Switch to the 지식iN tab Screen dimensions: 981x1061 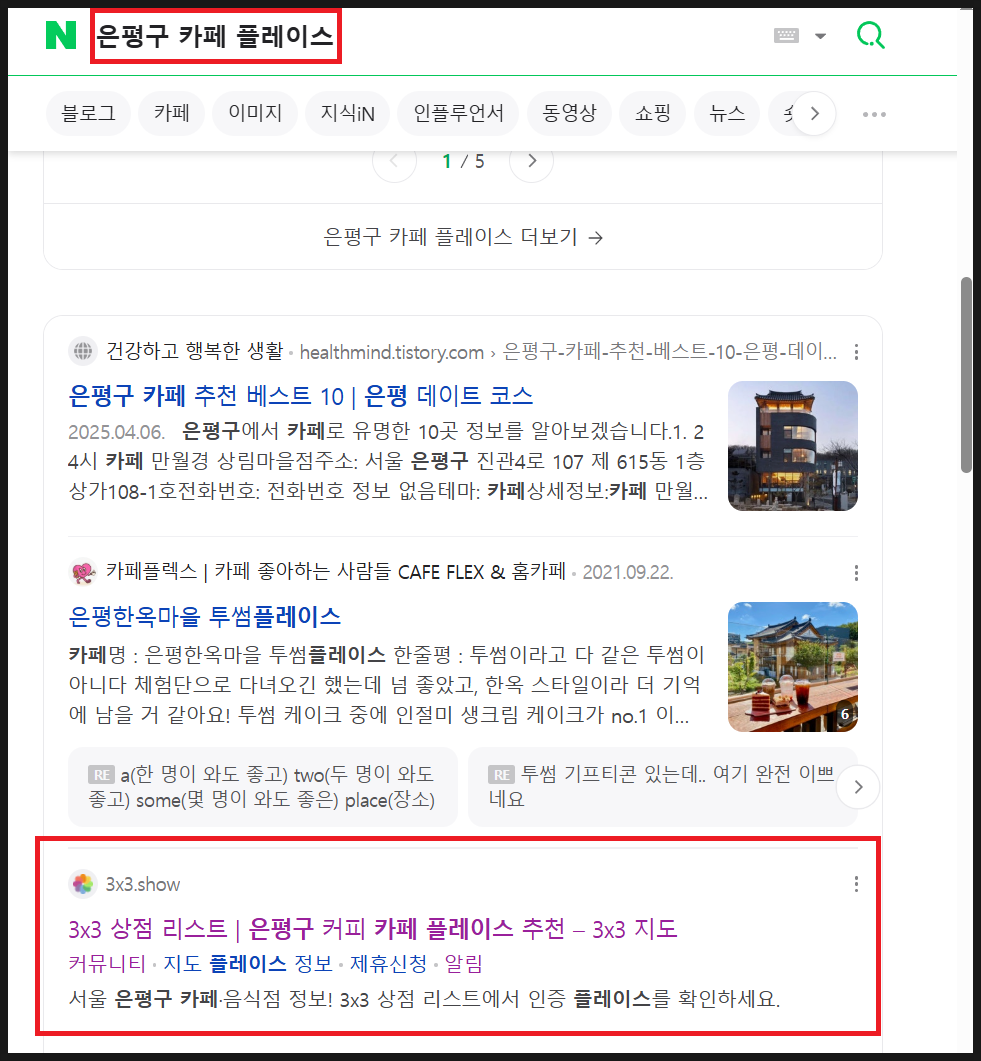pos(347,114)
